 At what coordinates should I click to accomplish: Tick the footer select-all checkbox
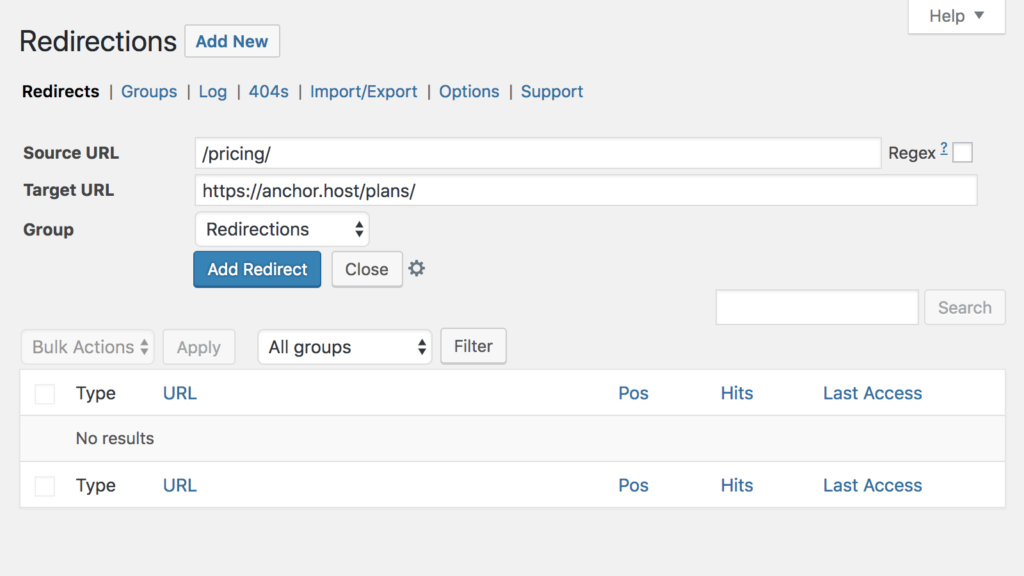[x=45, y=486]
